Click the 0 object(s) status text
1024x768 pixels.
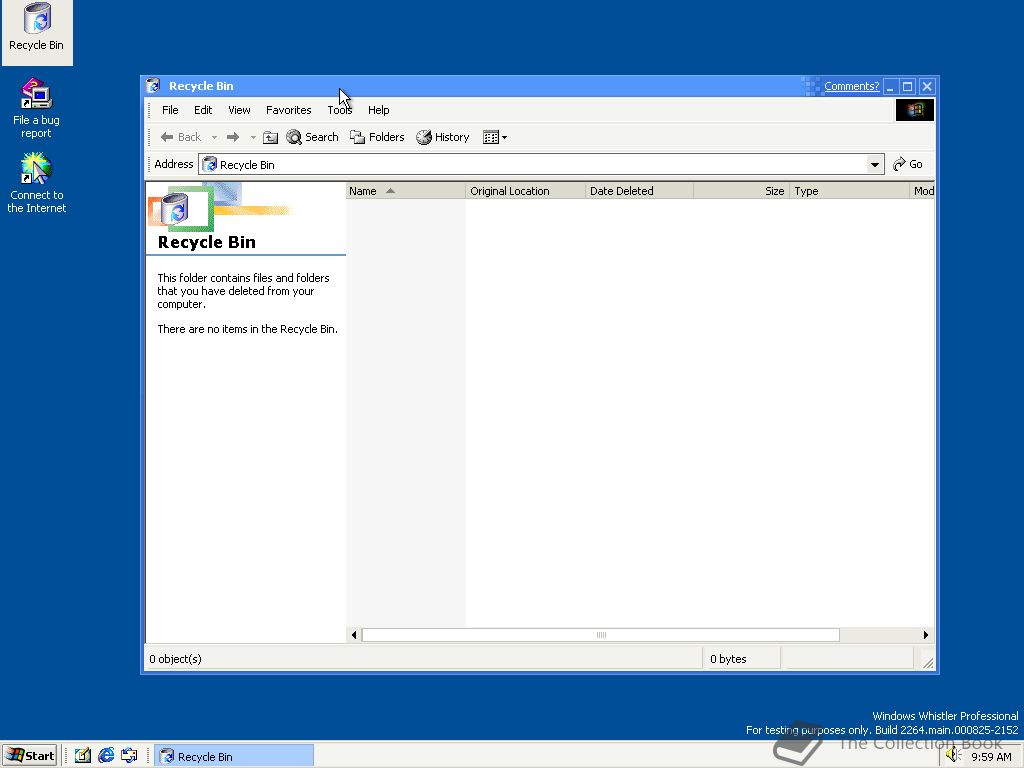[176, 659]
